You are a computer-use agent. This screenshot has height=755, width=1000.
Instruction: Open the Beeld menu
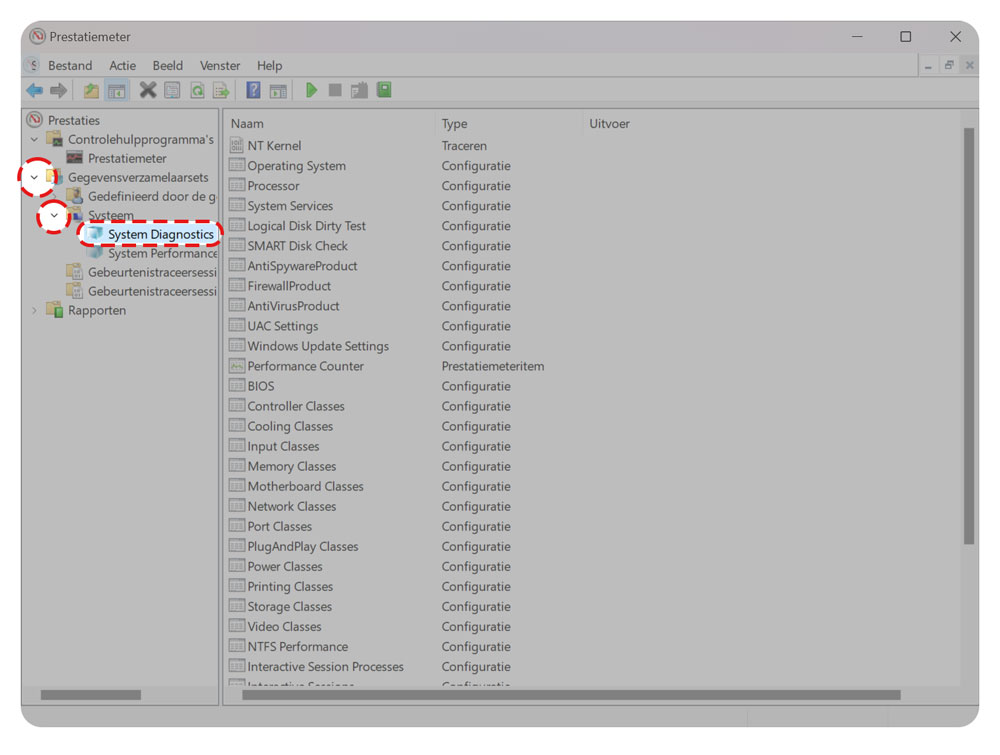167,65
